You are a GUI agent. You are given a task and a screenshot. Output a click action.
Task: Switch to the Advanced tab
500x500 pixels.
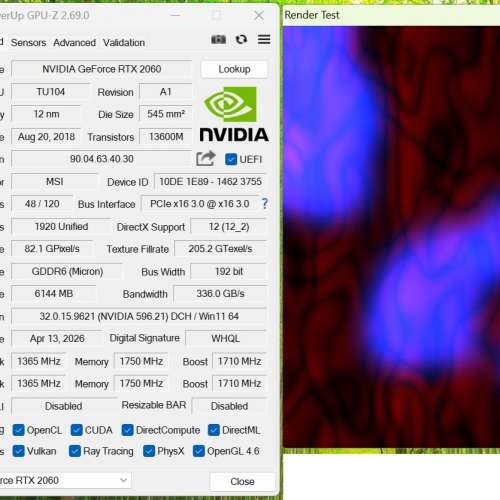[74, 43]
